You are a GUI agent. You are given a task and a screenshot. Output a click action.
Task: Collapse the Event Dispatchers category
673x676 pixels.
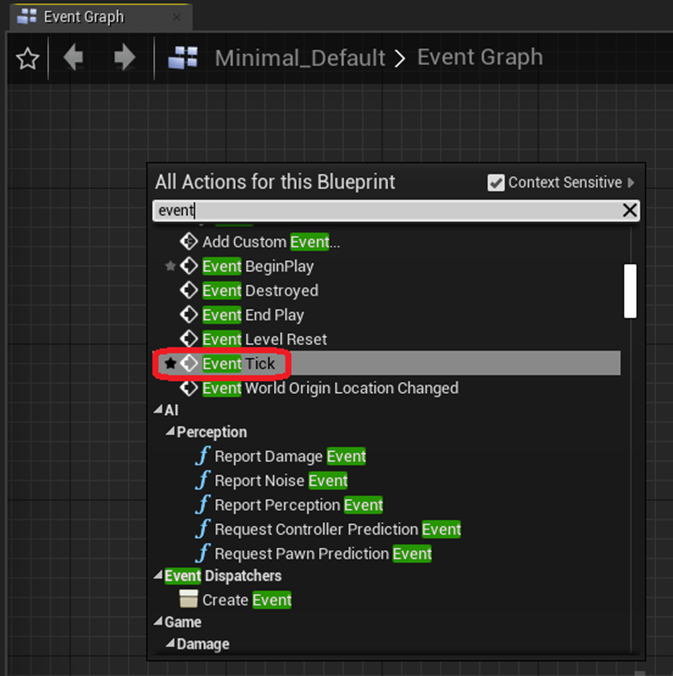(159, 575)
